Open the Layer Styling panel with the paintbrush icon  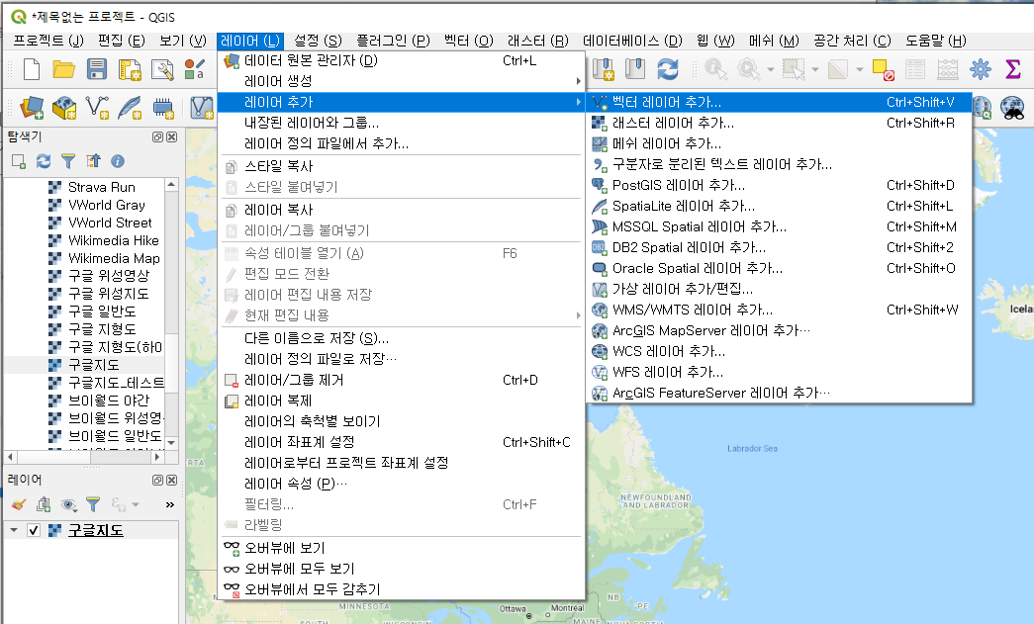click(x=18, y=504)
